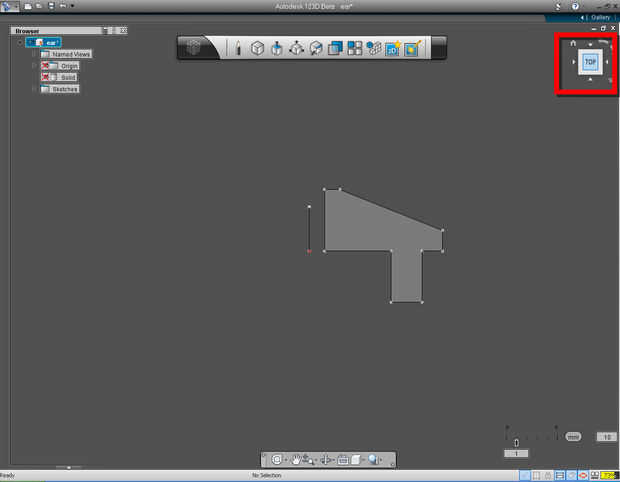This screenshot has width=620, height=482.
Task: Click the dark cube at marking menu's left end
Action: pos(193,48)
